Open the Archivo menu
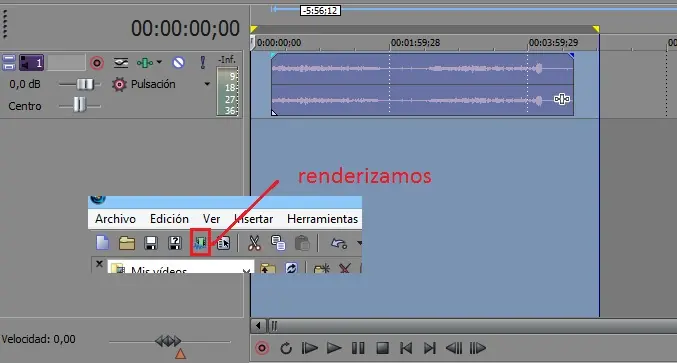The width and height of the screenshot is (677, 363). (x=115, y=219)
